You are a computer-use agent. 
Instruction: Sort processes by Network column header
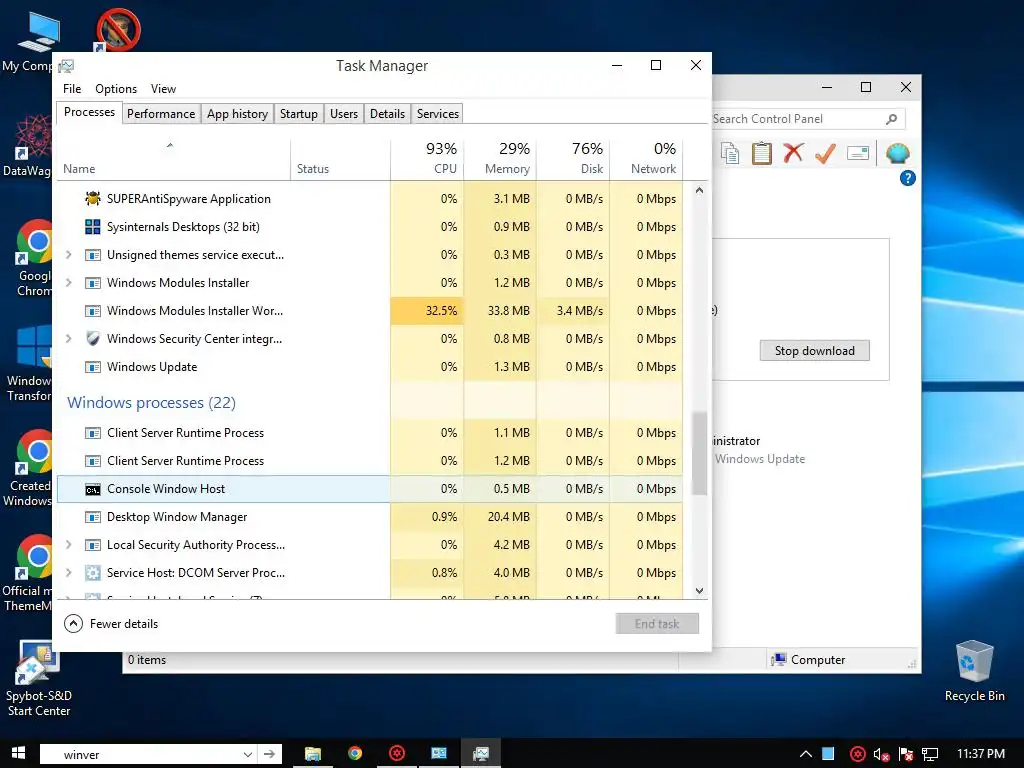[x=647, y=159]
